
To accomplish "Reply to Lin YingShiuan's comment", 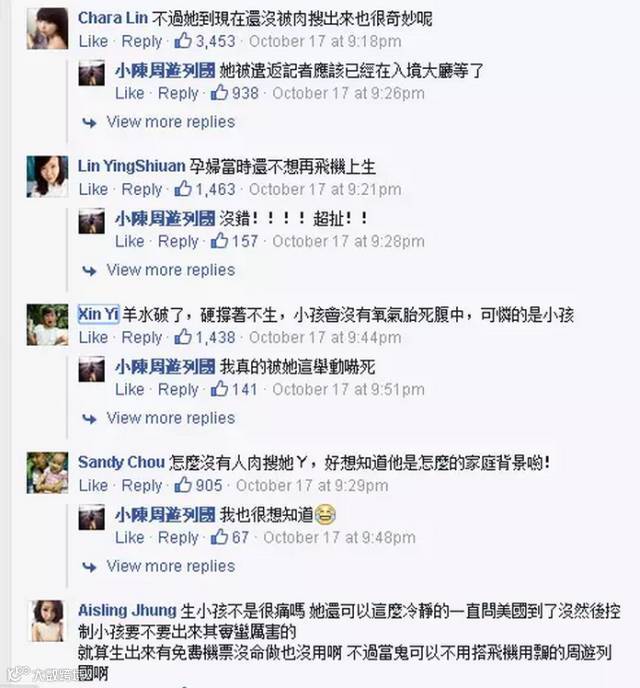I will pos(142,189).
